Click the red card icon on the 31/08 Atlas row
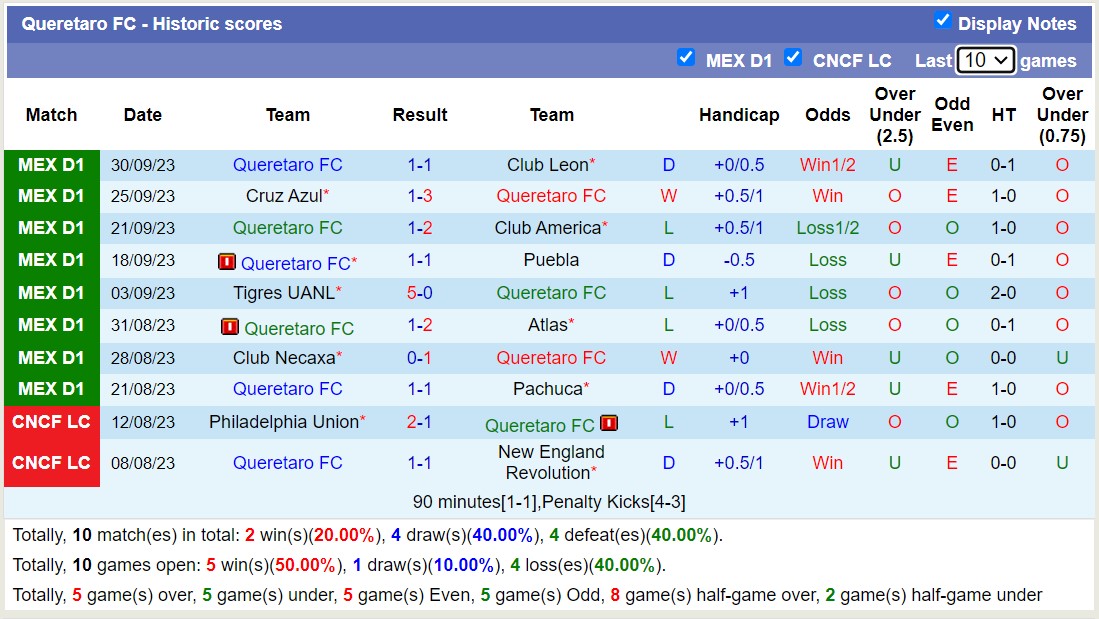The height and width of the screenshot is (619, 1099). coord(232,326)
